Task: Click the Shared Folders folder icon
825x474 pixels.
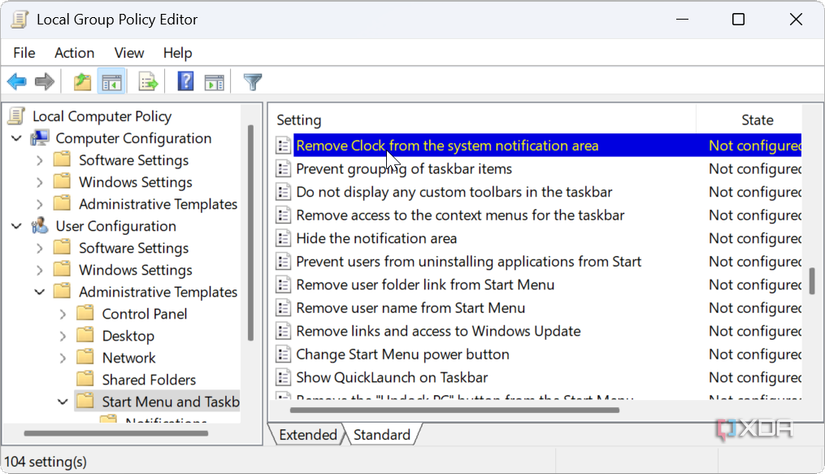Action: click(x=85, y=379)
